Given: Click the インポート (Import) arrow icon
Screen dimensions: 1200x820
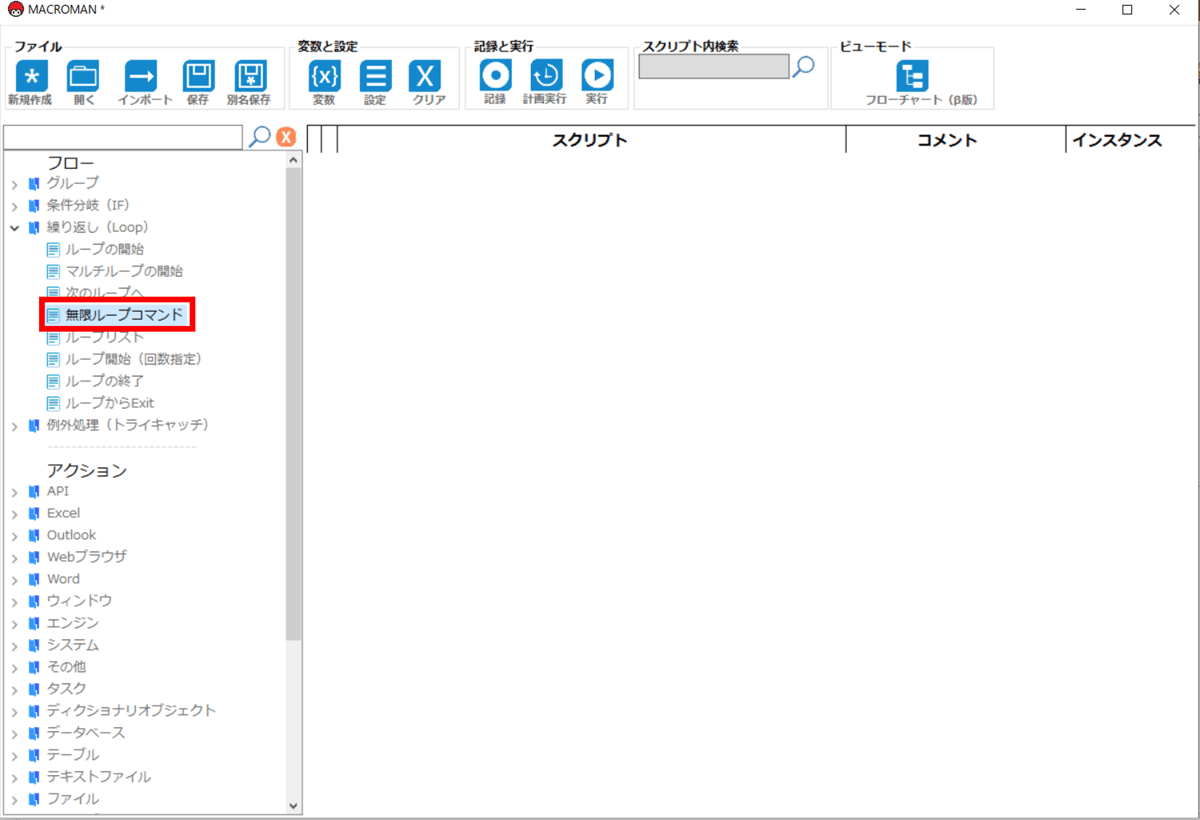Looking at the screenshot, I should point(141,76).
